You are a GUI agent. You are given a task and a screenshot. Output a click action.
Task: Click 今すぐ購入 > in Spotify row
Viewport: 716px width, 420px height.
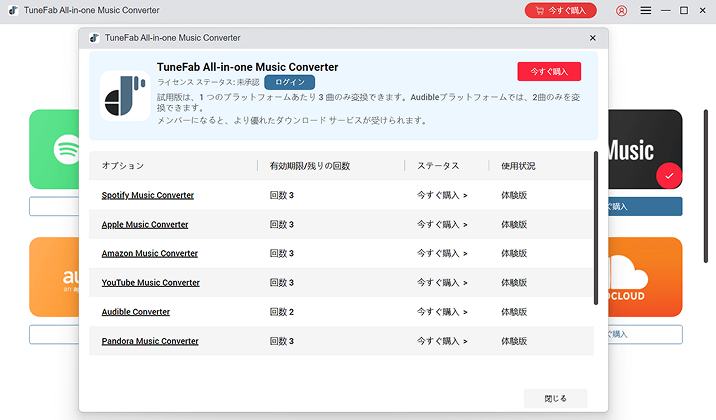tap(442, 195)
